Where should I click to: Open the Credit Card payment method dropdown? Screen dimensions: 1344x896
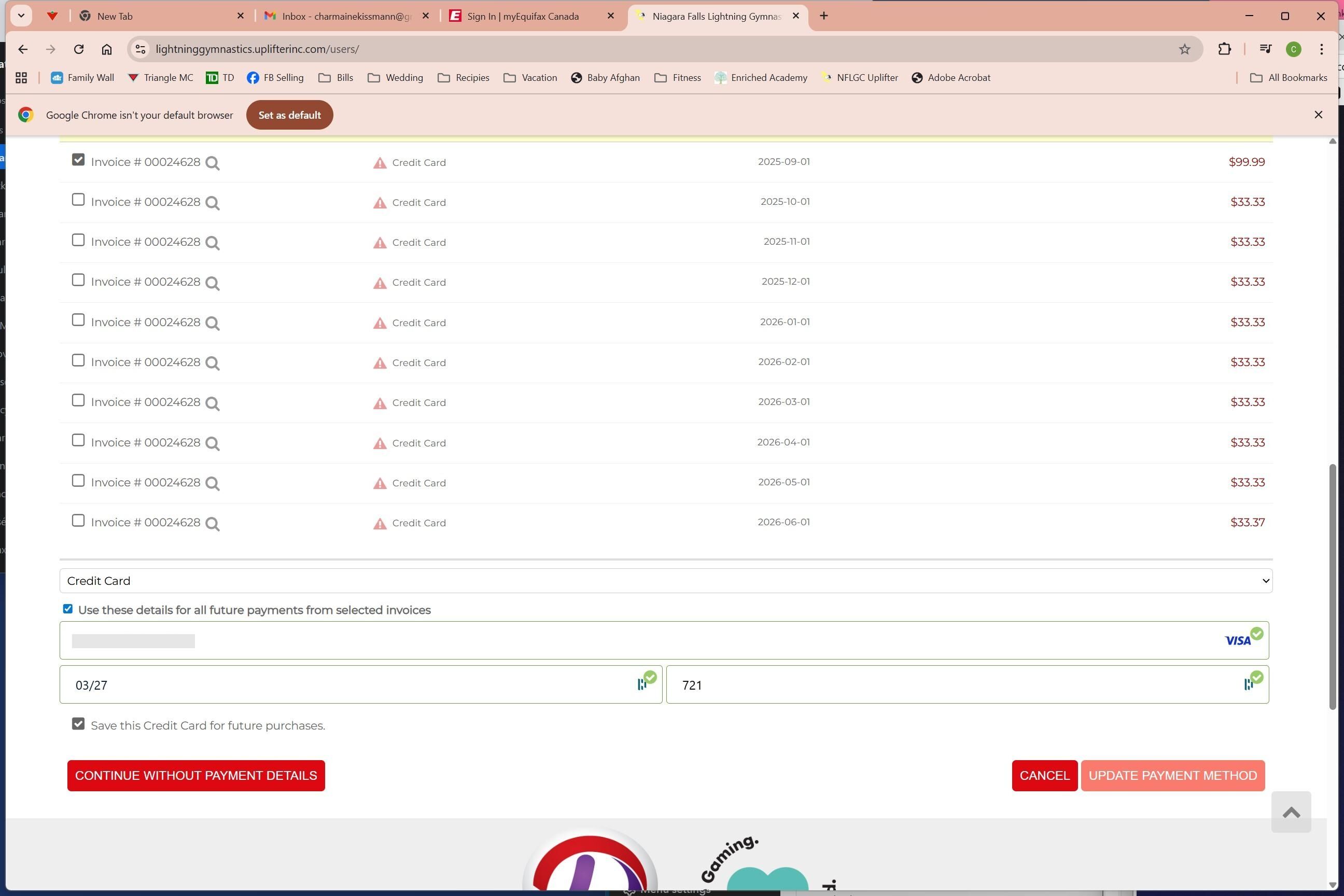[x=665, y=581]
